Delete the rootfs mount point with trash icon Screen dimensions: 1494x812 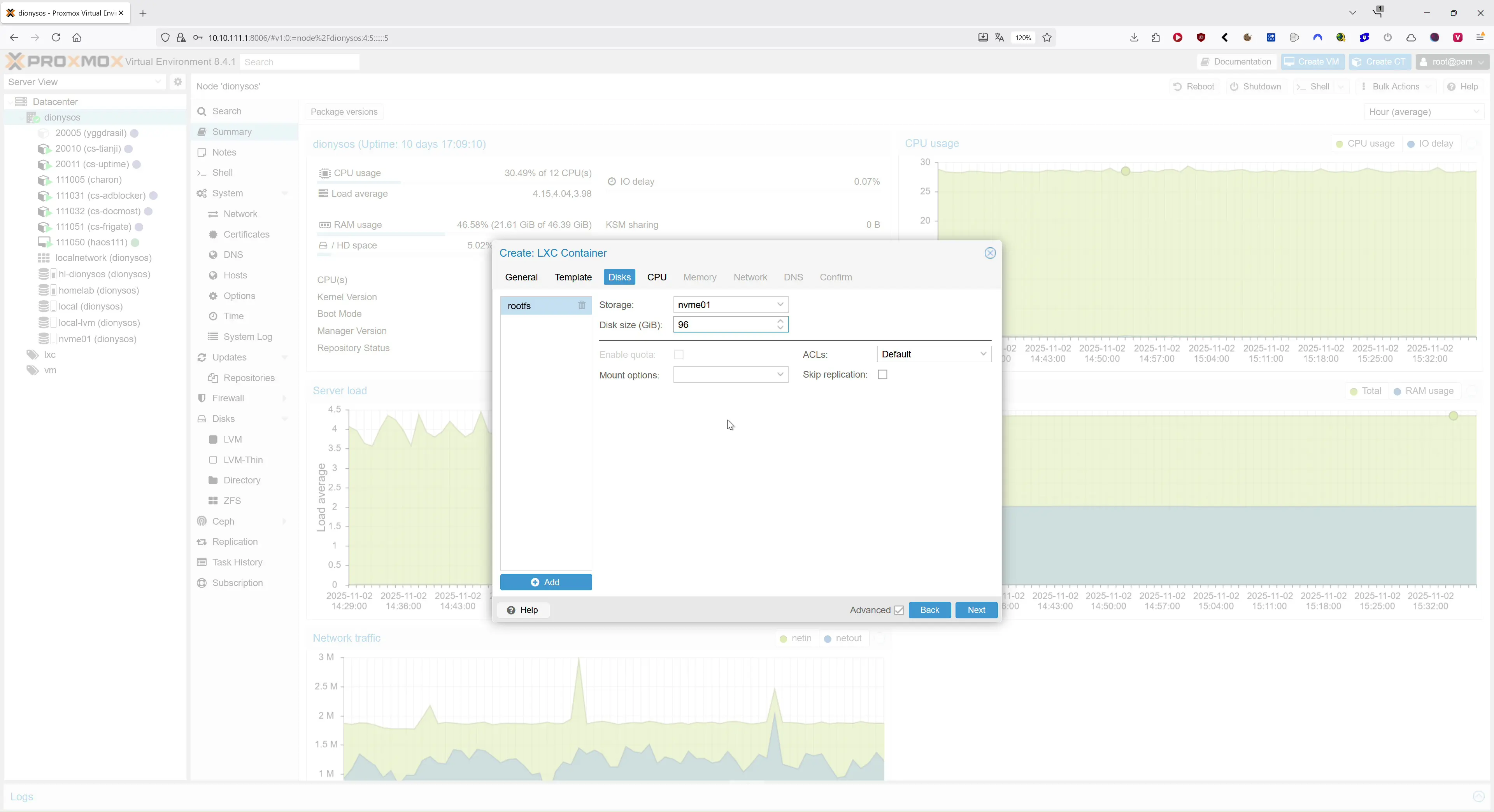[x=582, y=305]
